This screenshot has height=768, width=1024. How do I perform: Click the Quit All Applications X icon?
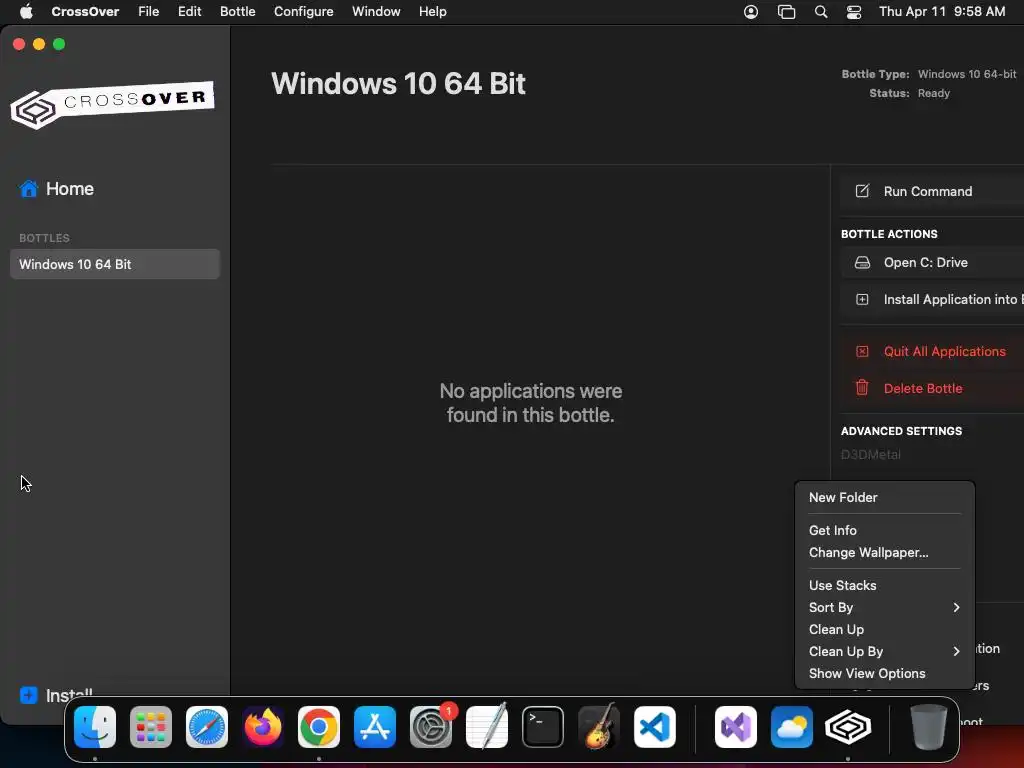point(862,351)
